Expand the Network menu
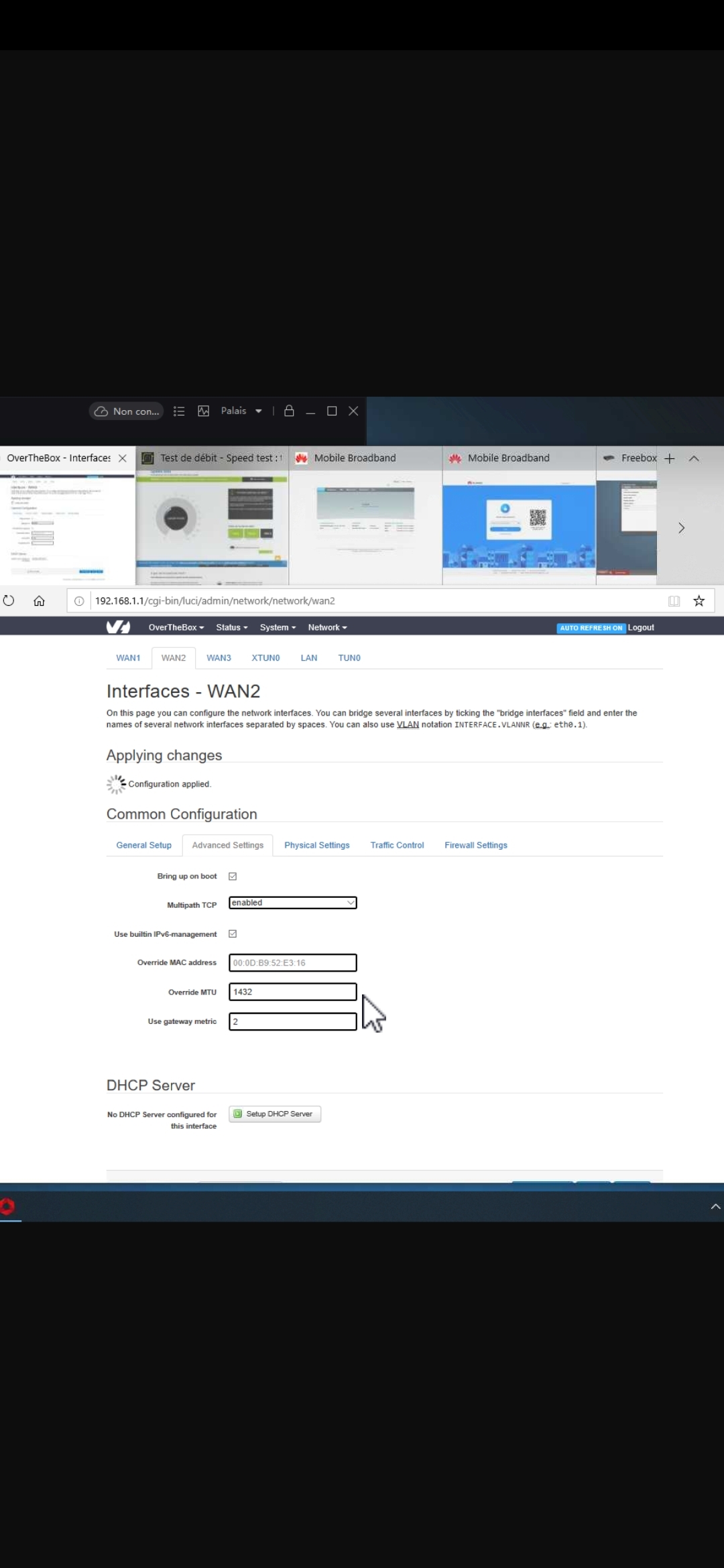This screenshot has width=724, height=1568. pos(327,628)
